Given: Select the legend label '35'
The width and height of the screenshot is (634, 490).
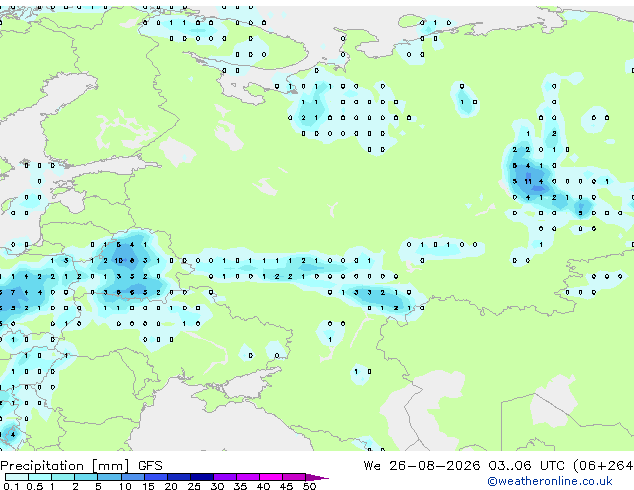Looking at the screenshot, I should click(x=241, y=486).
